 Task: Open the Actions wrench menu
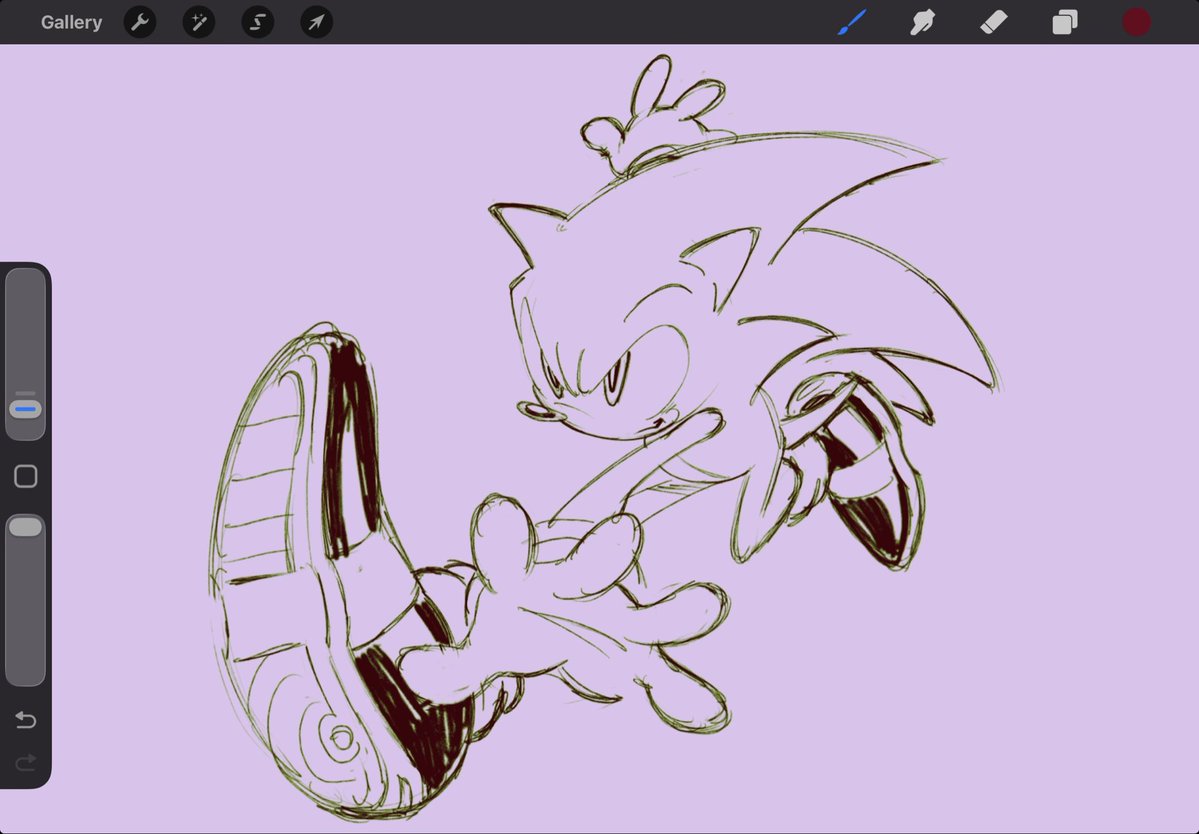pyautogui.click(x=140, y=22)
